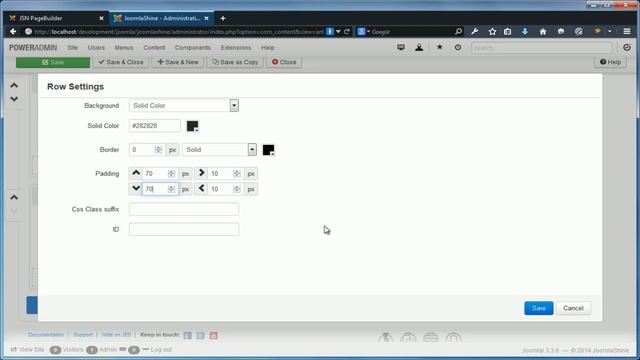This screenshot has height=360, width=640.
Task: Click the Twitter icon beside Keep in touch
Action: (x=200, y=336)
